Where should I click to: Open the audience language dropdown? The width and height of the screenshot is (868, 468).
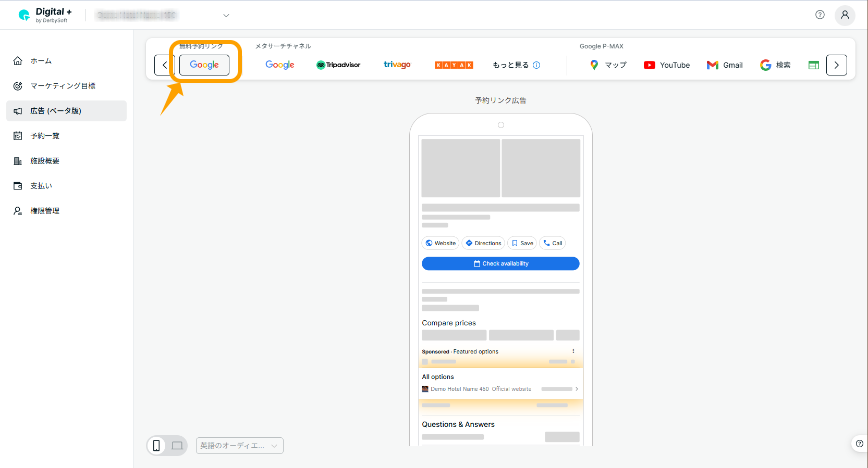(x=240, y=445)
